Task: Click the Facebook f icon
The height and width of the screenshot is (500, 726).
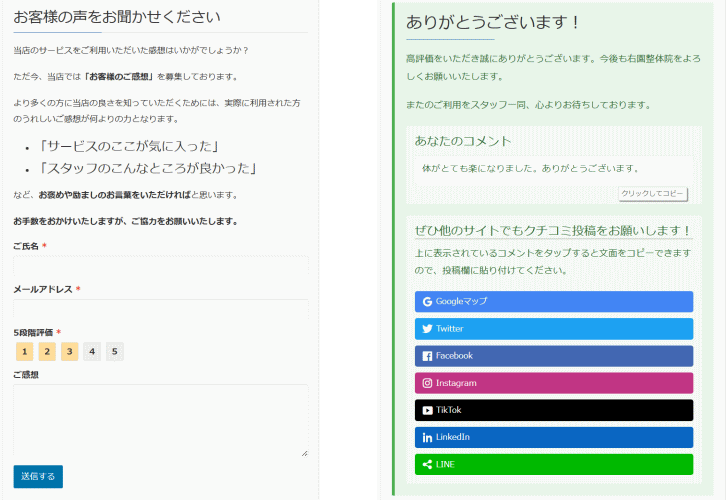Action: point(427,356)
